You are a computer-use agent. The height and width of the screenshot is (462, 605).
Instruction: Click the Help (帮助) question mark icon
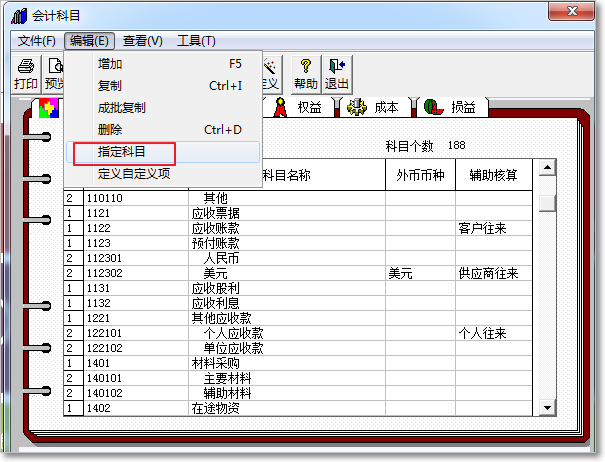[306, 66]
